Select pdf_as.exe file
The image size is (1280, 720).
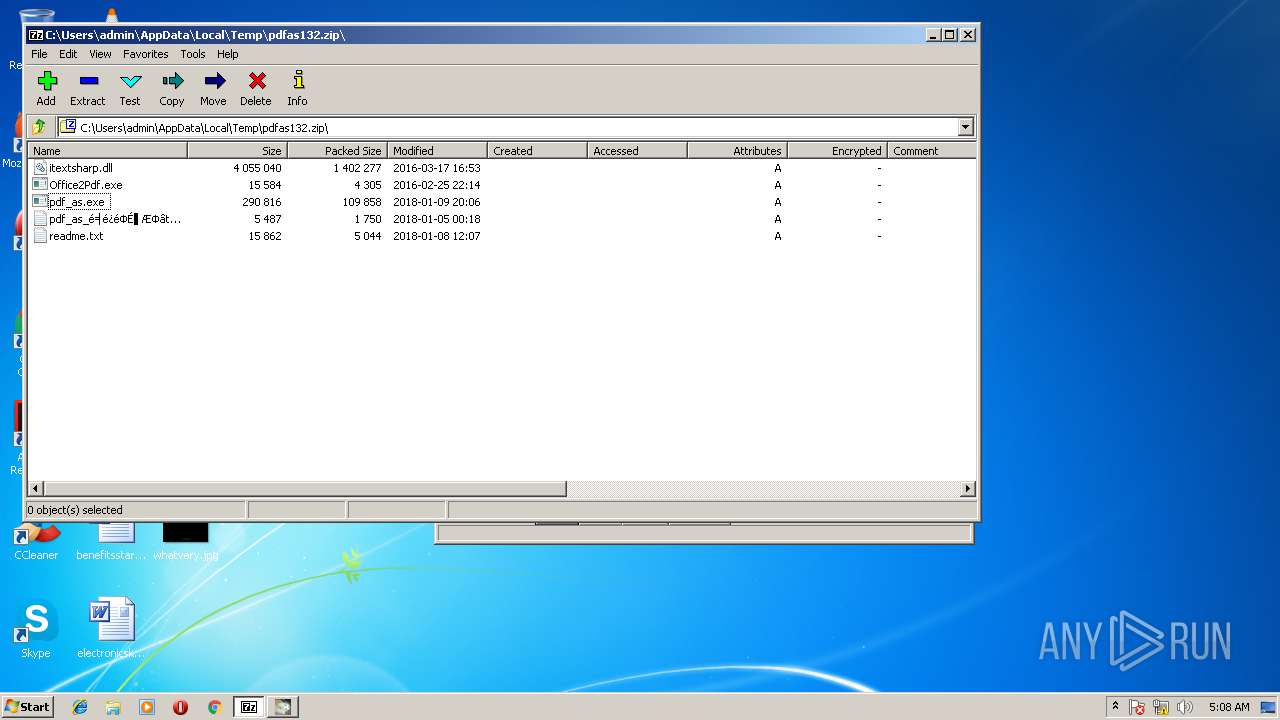pyautogui.click(x=77, y=202)
